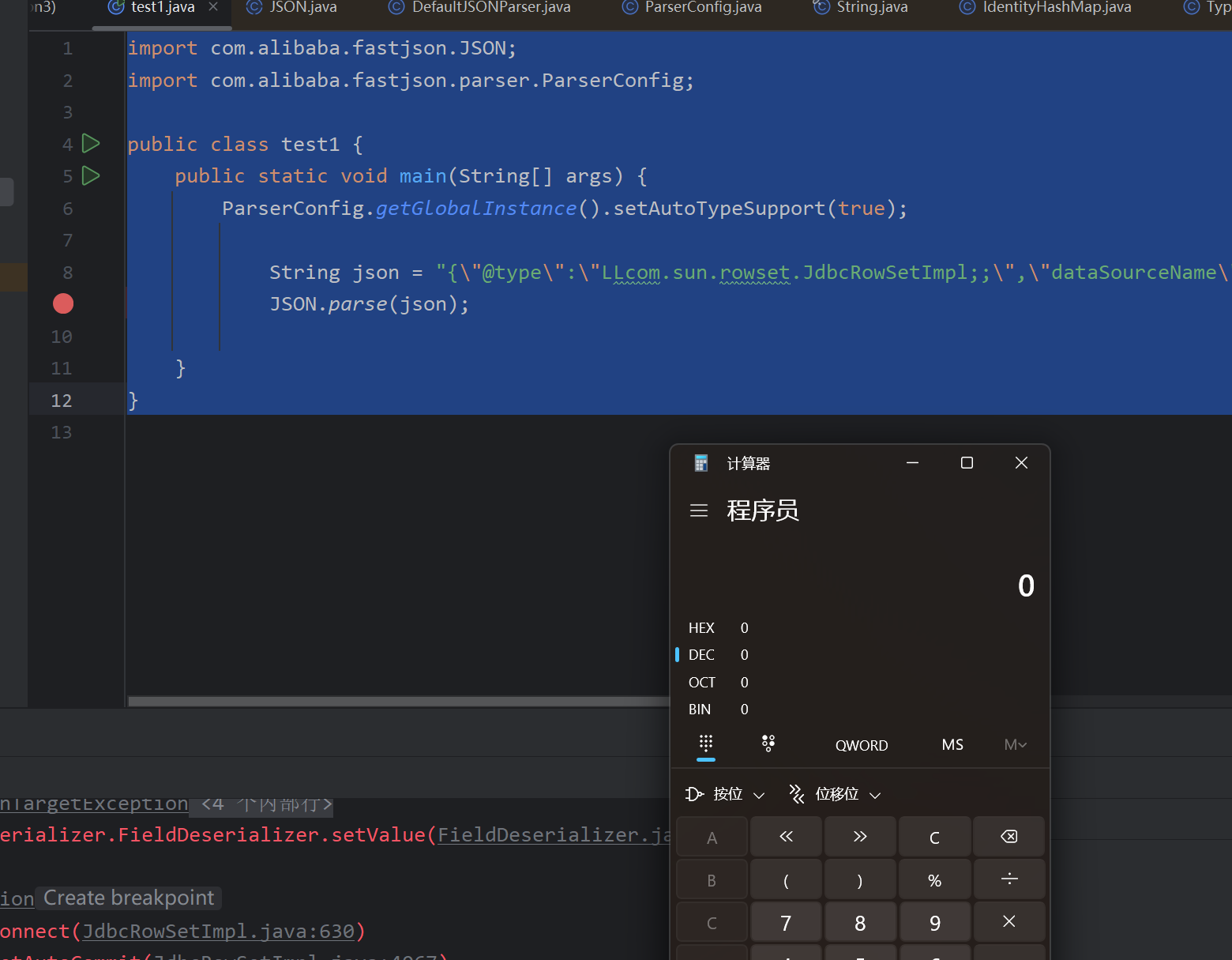The image size is (1232, 960).
Task: Switch to the JSON.java editor tab
Action: [x=292, y=8]
